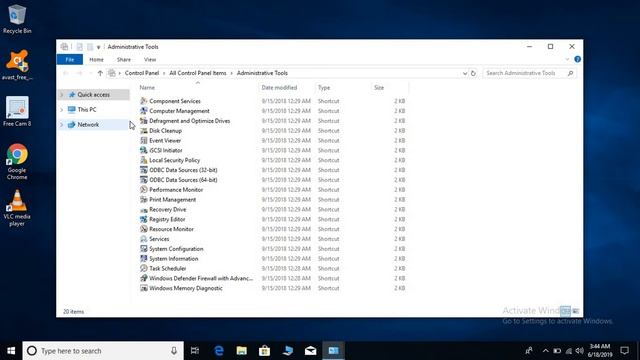The height and width of the screenshot is (360, 640).
Task: Open Action Center notifications icon
Action: click(x=624, y=351)
